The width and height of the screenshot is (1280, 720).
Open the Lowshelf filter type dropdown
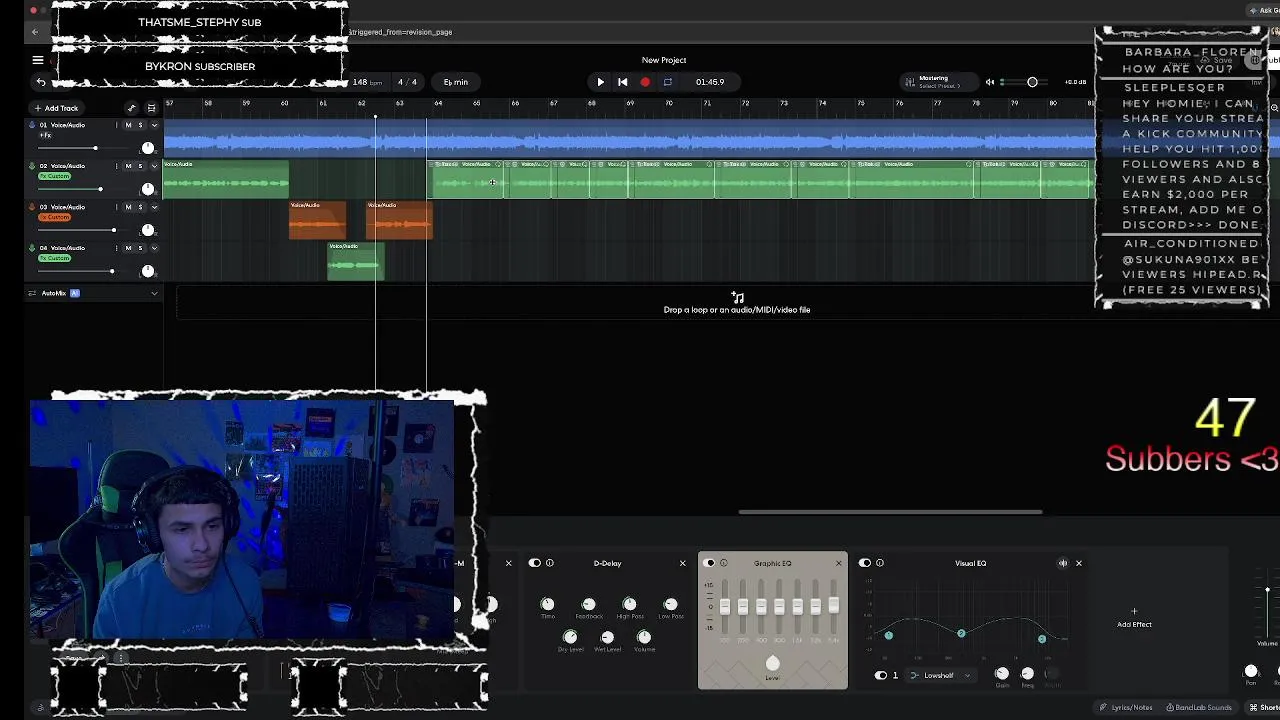[x=940, y=675]
